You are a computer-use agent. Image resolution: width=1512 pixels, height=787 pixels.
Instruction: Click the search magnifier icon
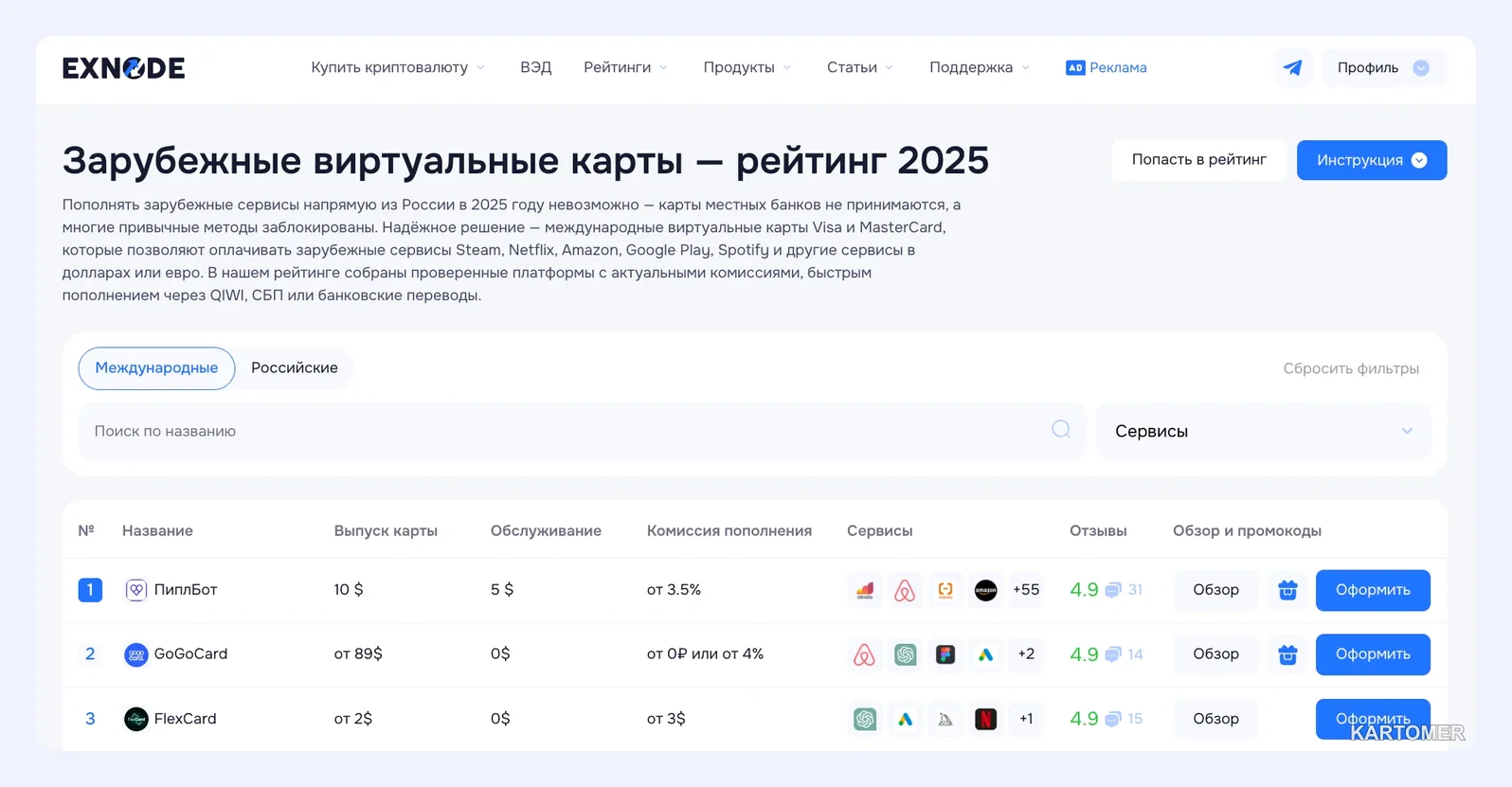click(x=1061, y=430)
